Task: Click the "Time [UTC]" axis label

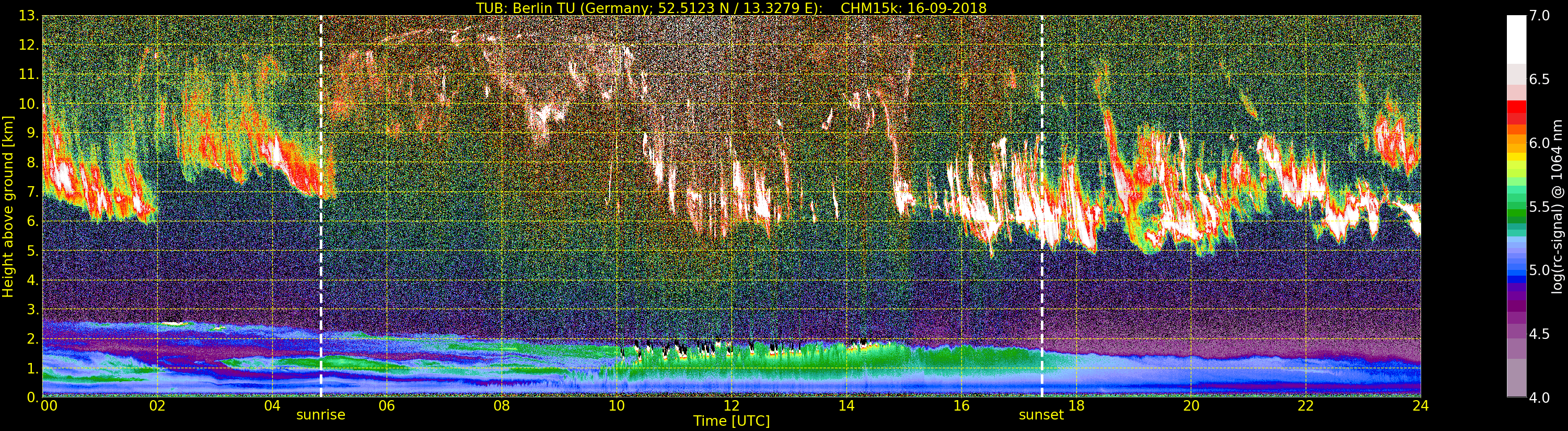Action: click(731, 421)
